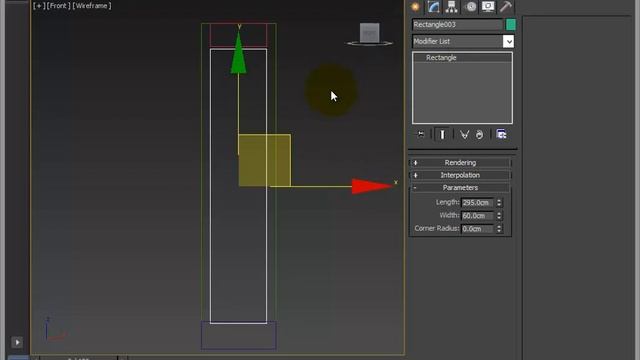Open the green object color swatch

coord(511,24)
